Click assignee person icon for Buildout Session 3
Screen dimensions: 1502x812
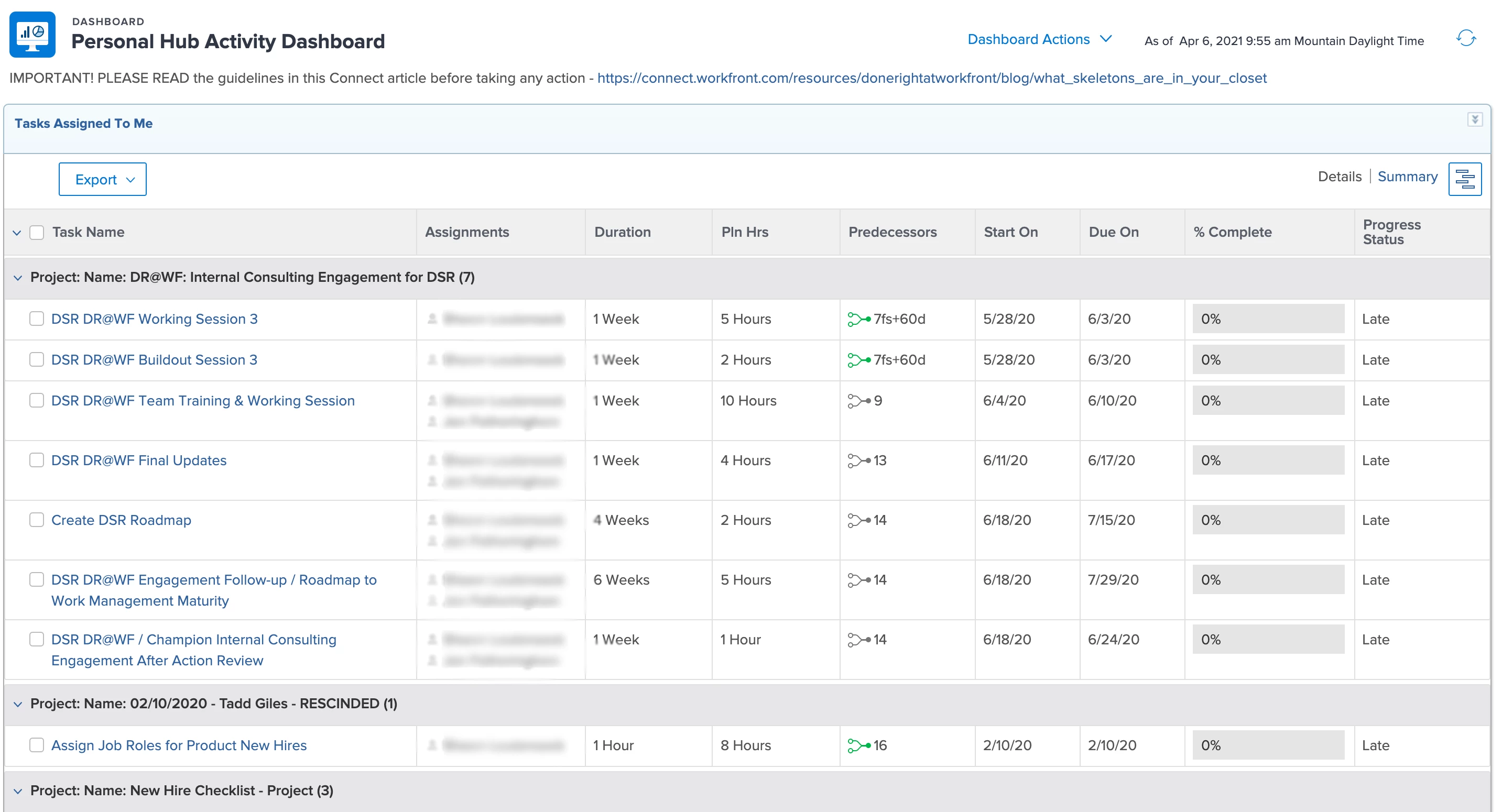(432, 360)
